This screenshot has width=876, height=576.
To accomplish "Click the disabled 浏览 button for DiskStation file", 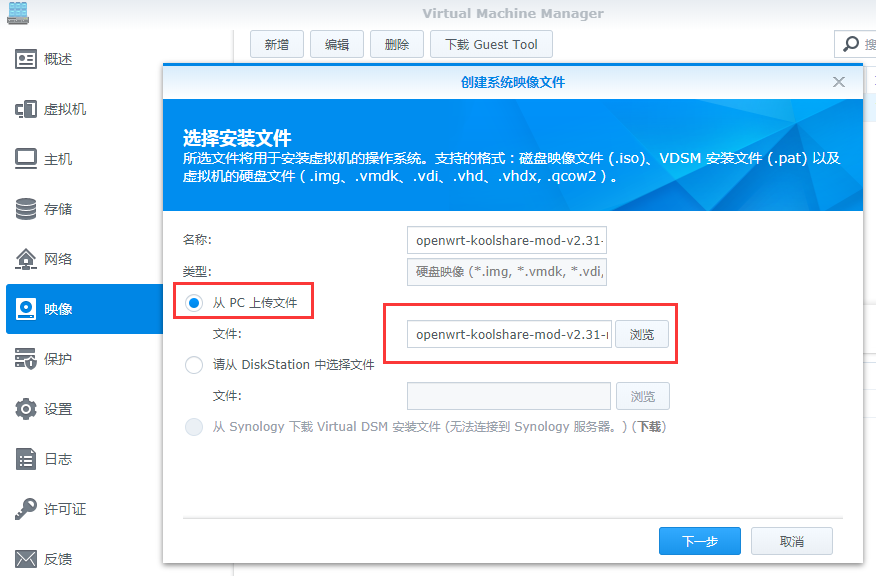I will (x=642, y=396).
